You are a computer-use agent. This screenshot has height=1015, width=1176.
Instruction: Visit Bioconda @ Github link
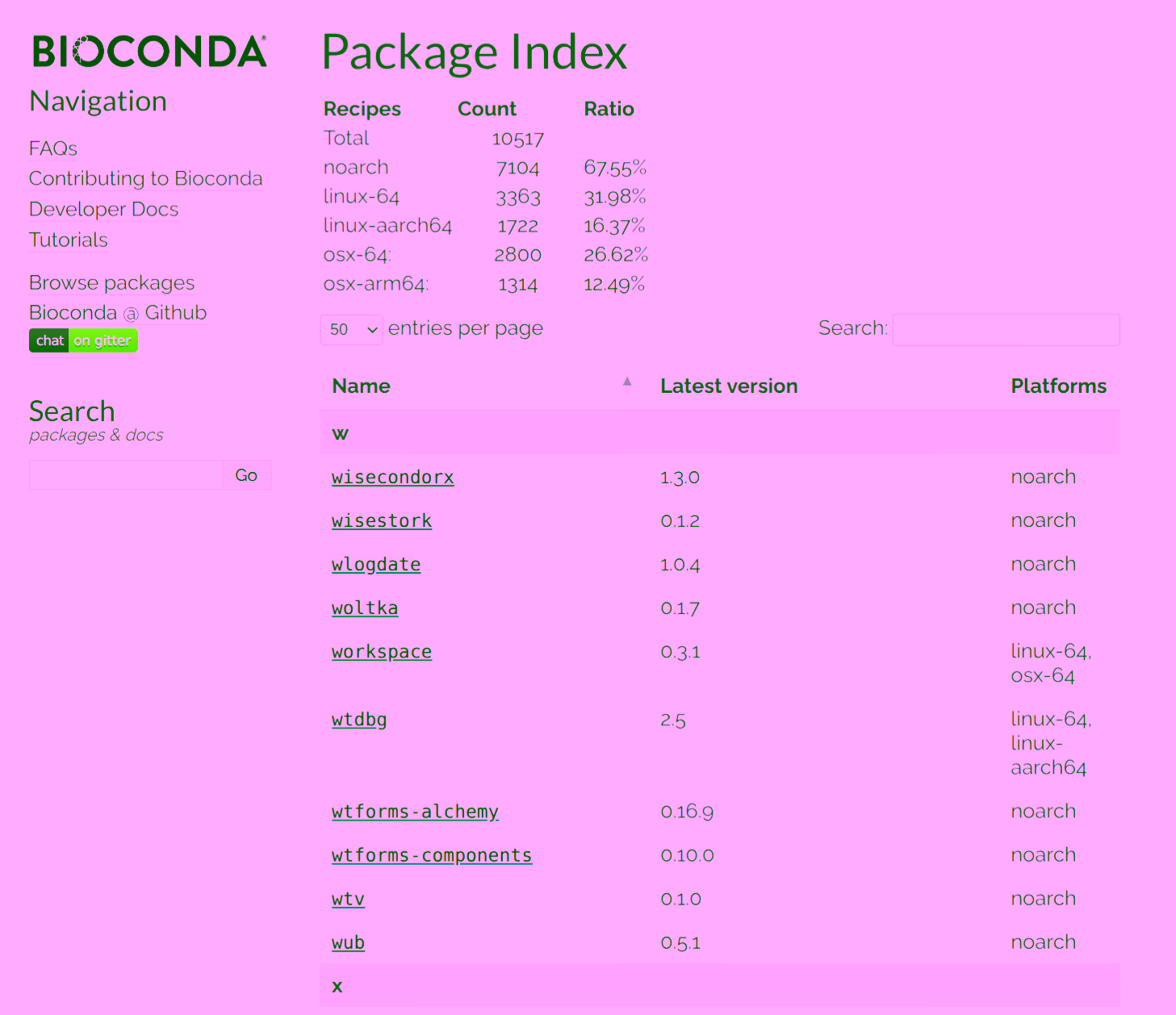click(118, 312)
